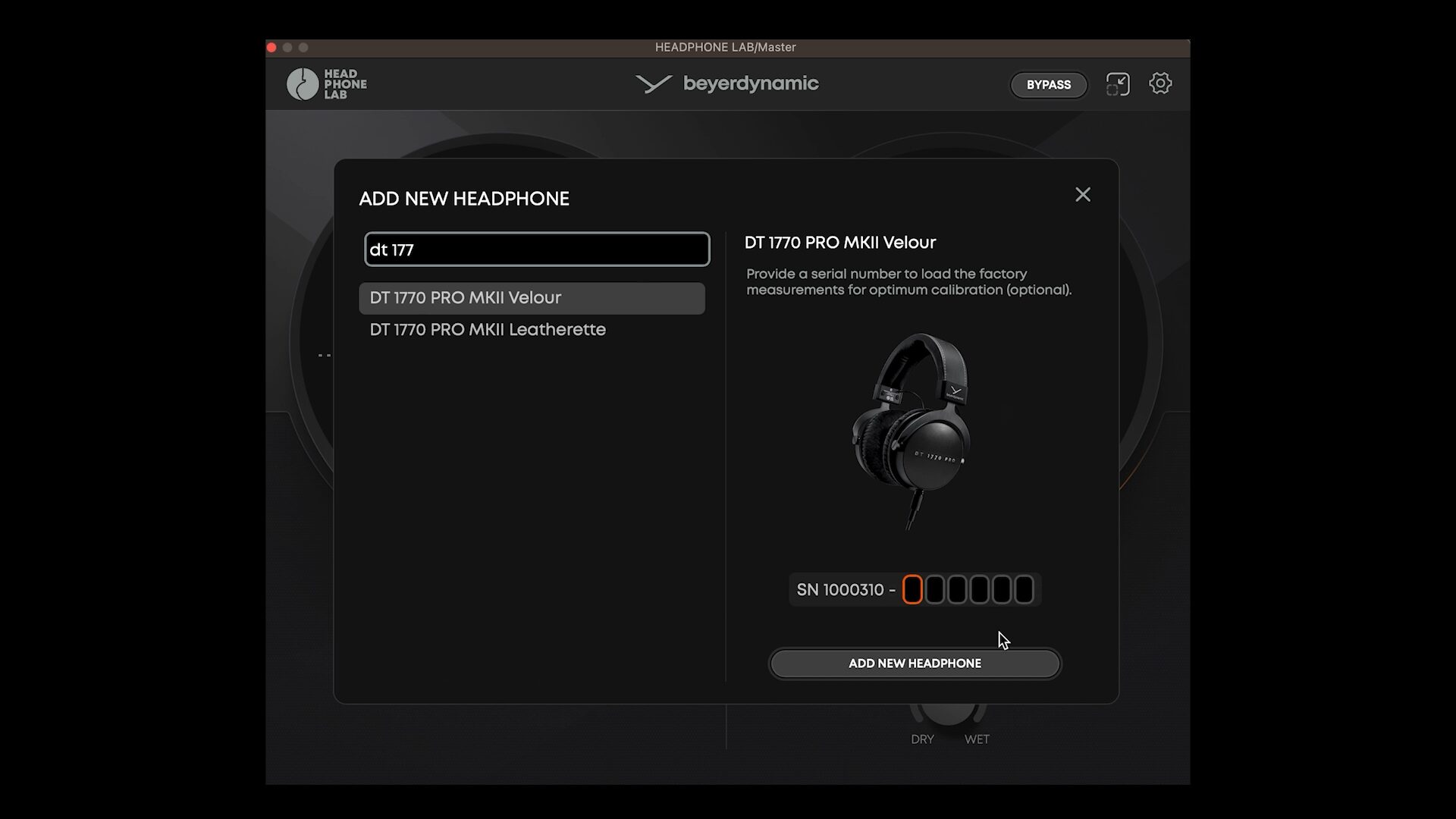Click the HEADPHONE LAB/Master title bar
Image resolution: width=1456 pixels, height=819 pixels.
click(x=725, y=47)
